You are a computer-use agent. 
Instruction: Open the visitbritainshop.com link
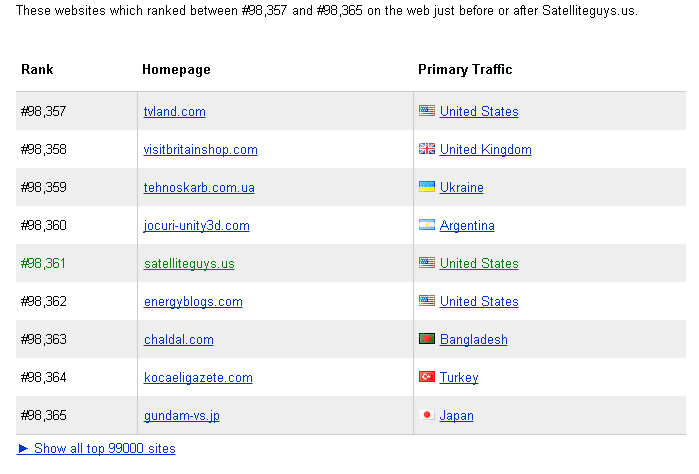point(201,149)
